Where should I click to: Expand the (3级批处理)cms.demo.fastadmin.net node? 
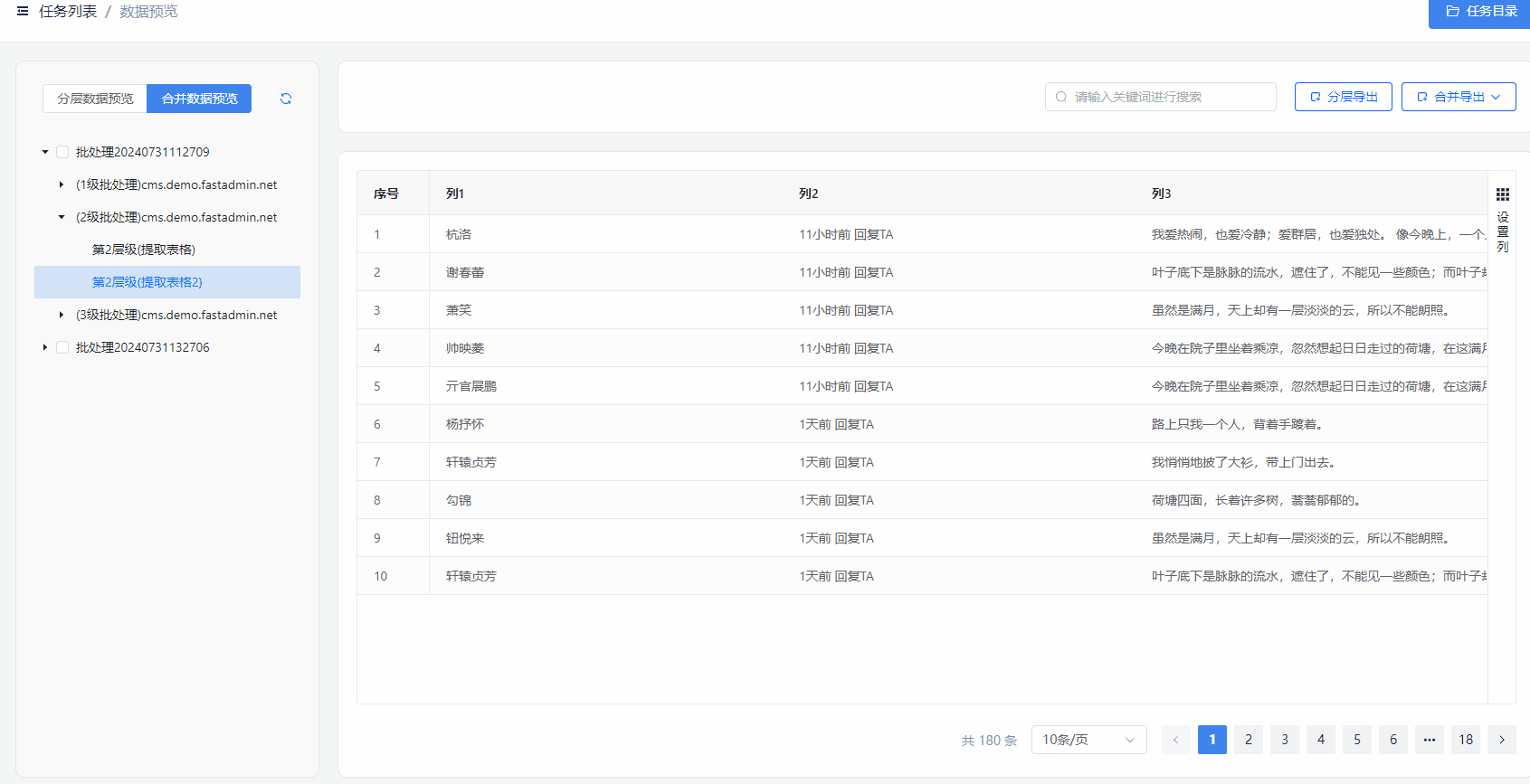tap(62, 315)
